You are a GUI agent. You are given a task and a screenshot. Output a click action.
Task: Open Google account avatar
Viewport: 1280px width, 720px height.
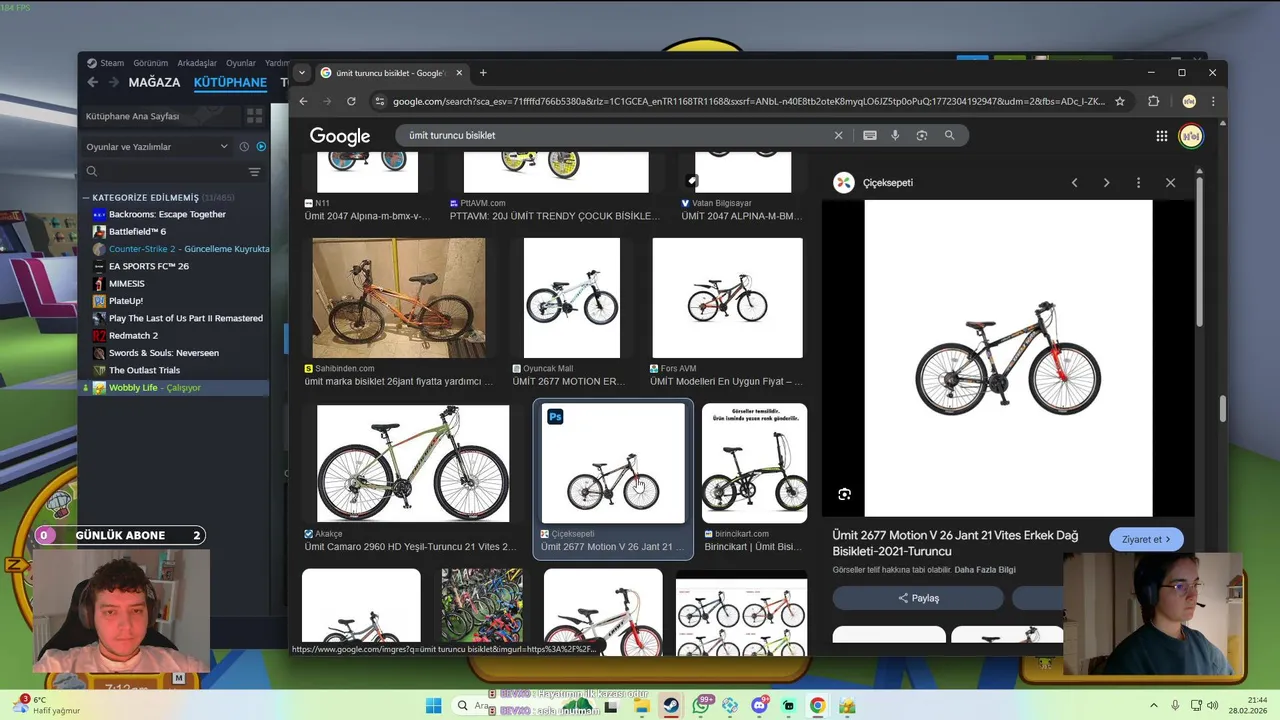point(1190,136)
